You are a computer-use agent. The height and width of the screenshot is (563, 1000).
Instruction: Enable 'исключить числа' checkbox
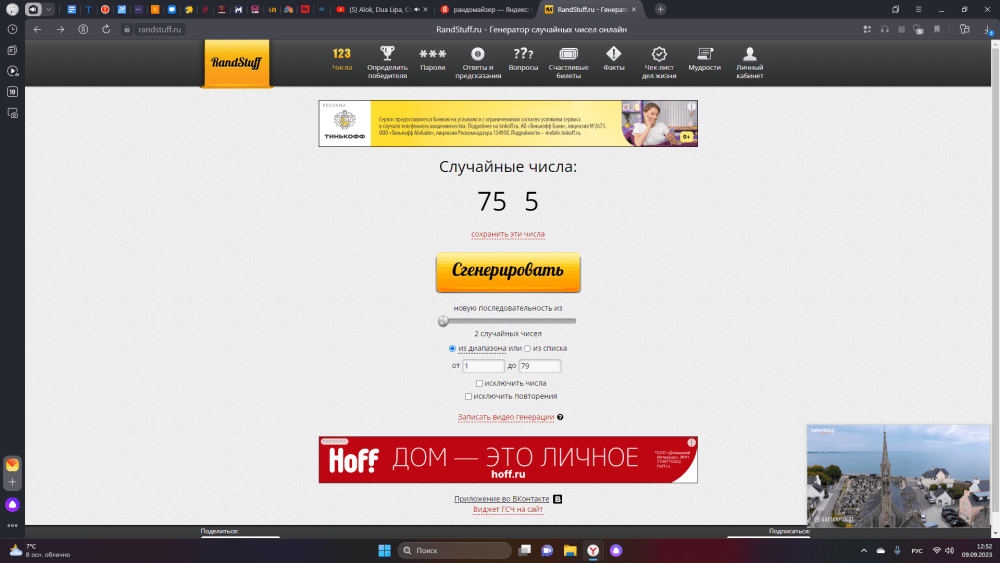[480, 383]
